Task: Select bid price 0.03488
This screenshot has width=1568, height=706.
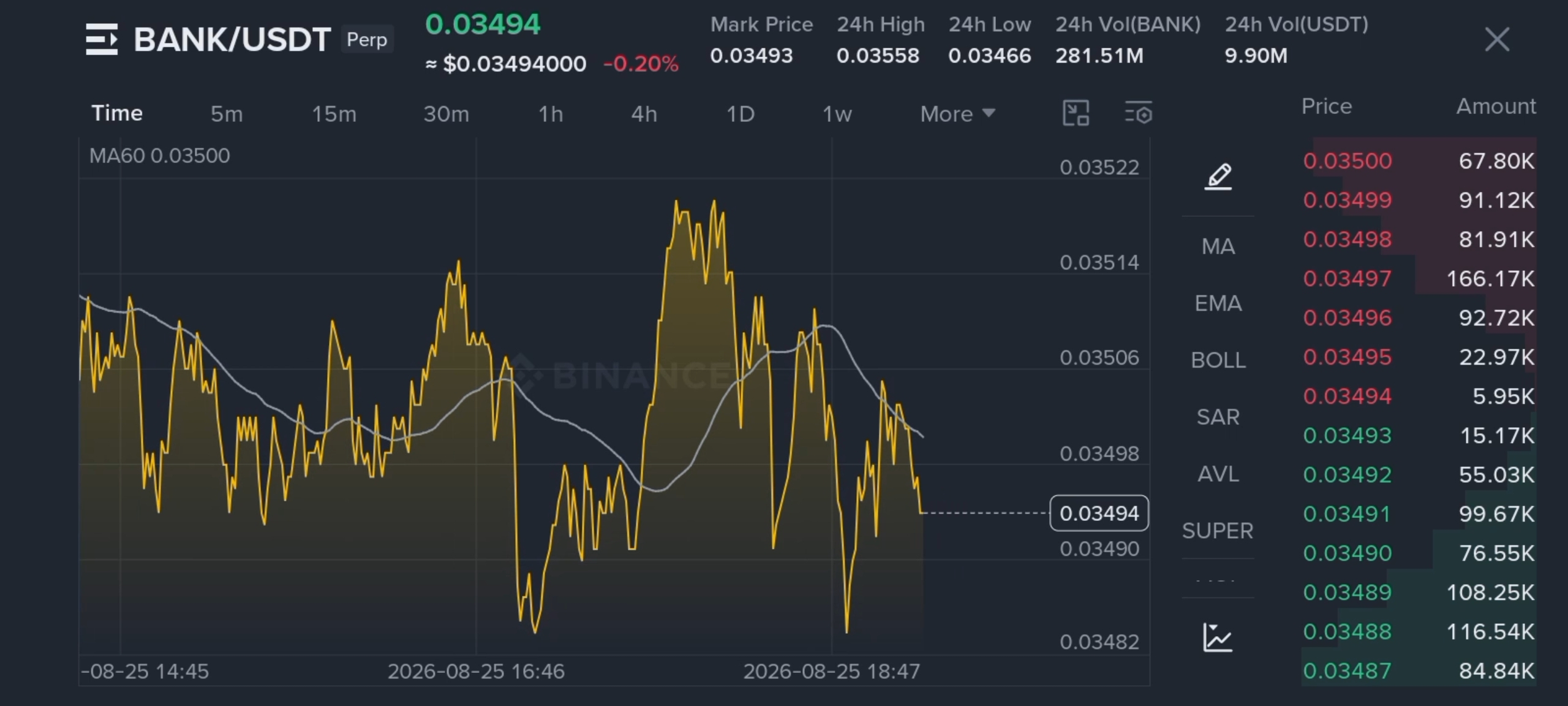Action: click(x=1347, y=632)
